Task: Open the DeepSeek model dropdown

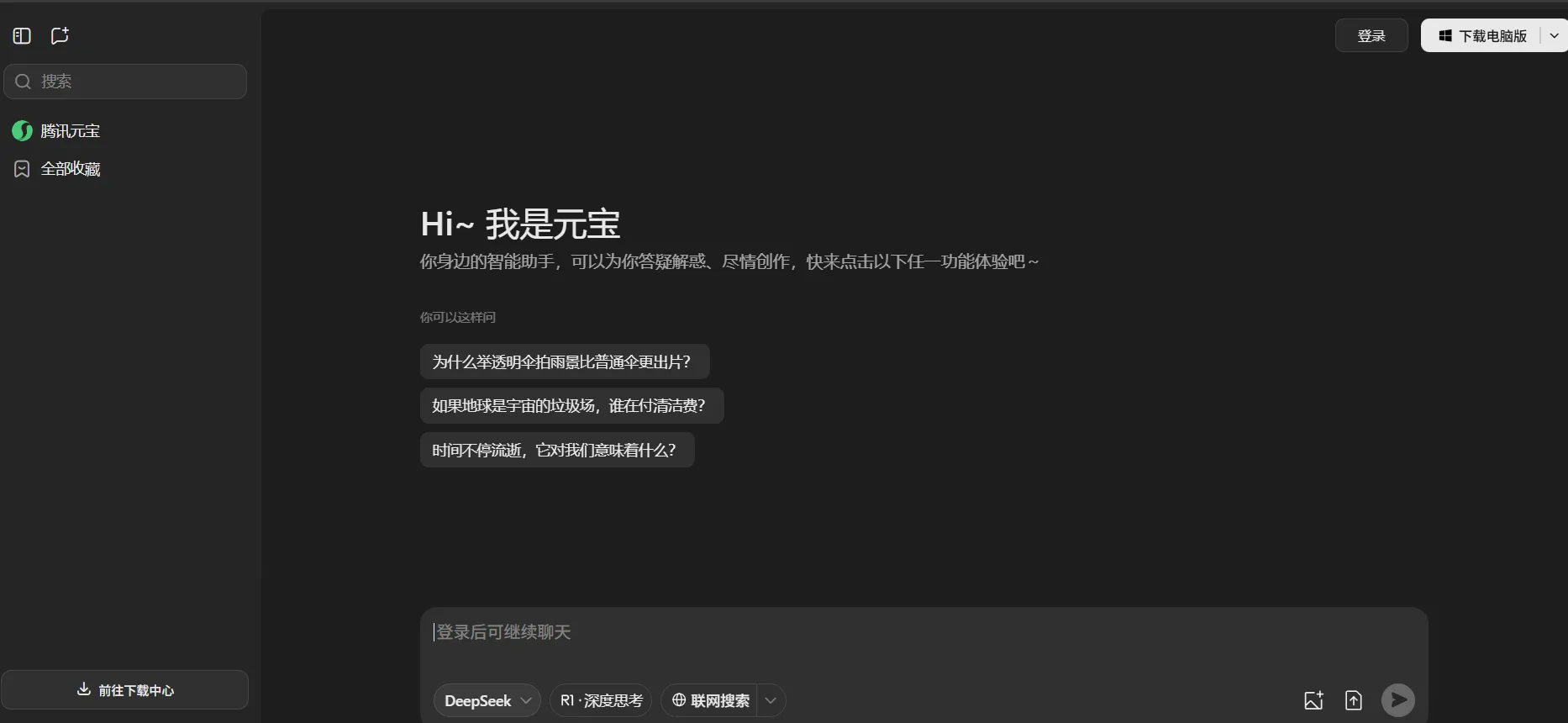Action: click(x=487, y=700)
